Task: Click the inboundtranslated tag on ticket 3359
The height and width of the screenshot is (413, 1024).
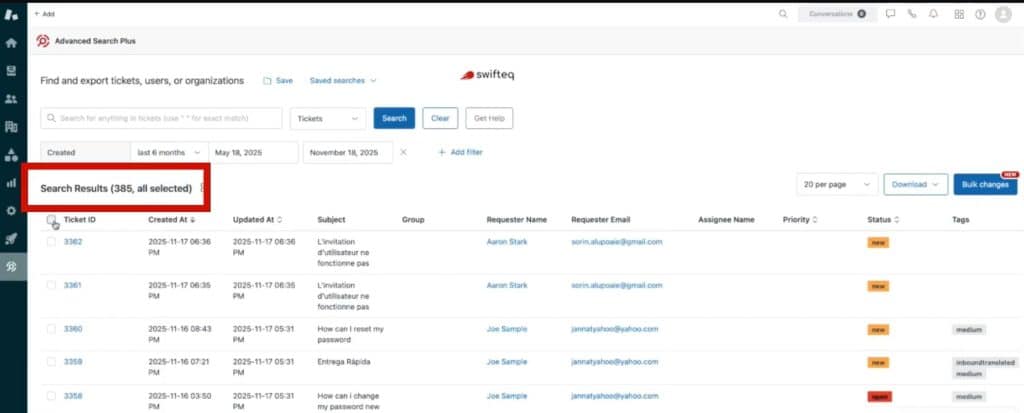Action: coord(985,362)
